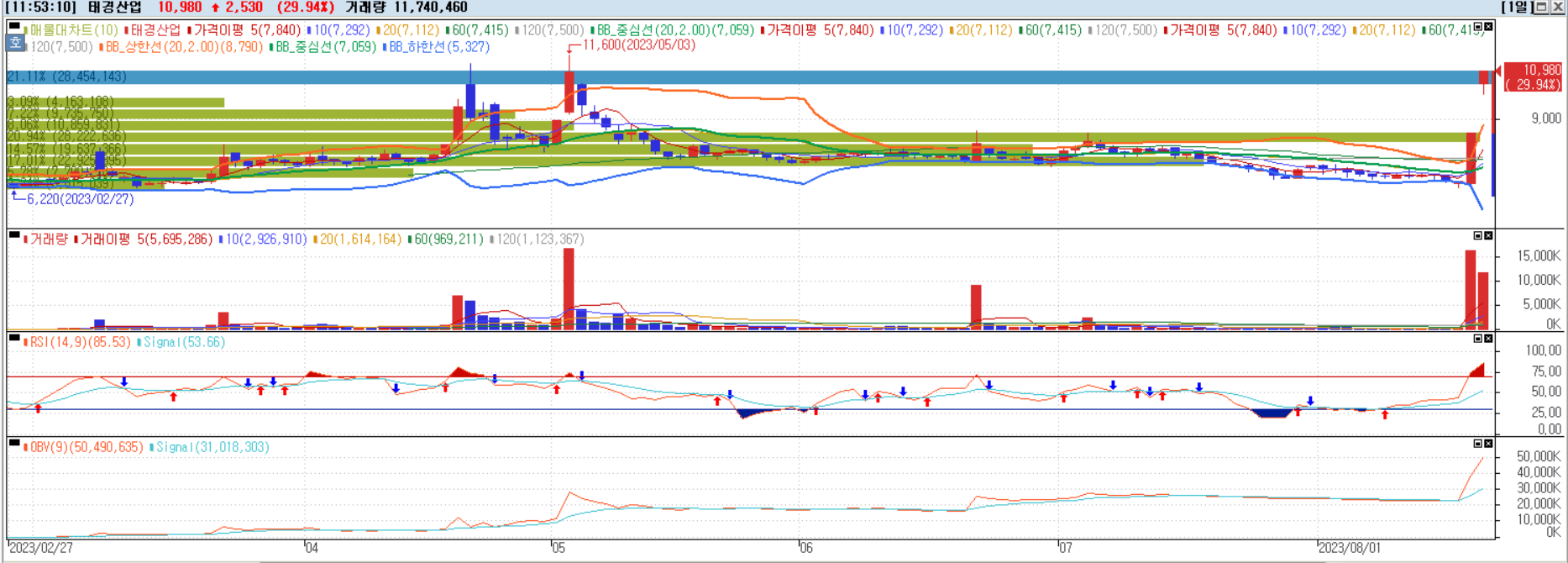1568x563 pixels.
Task: Select the [1일] period label
Action: click(1518, 7)
